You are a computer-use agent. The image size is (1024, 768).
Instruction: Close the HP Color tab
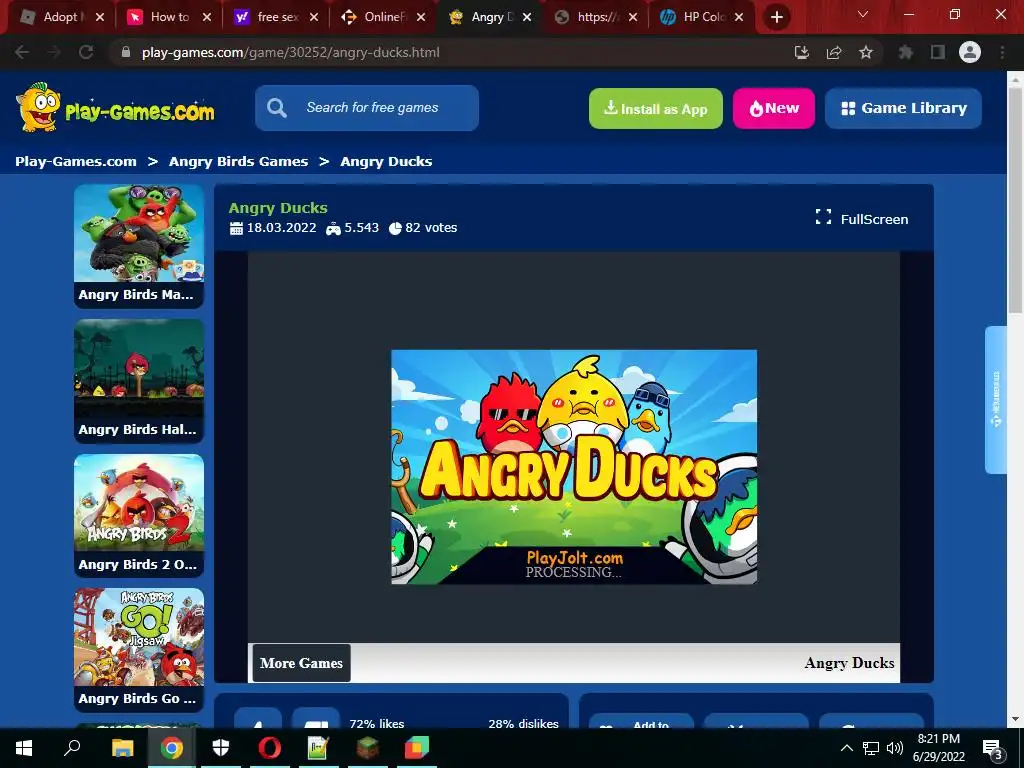pos(739,17)
